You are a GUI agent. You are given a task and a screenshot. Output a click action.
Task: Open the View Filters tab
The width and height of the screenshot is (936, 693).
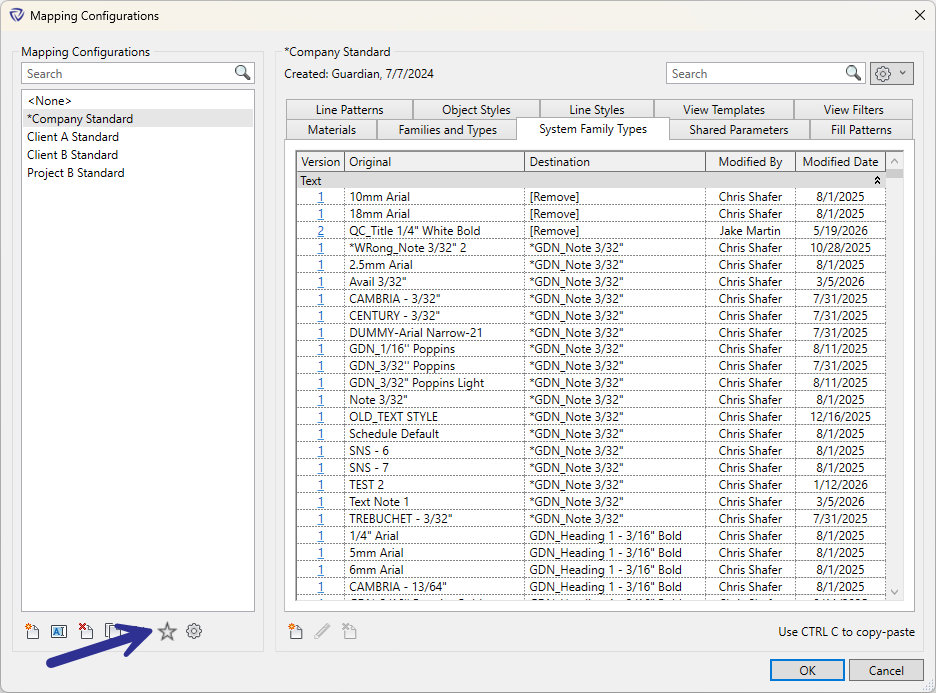click(x=854, y=110)
